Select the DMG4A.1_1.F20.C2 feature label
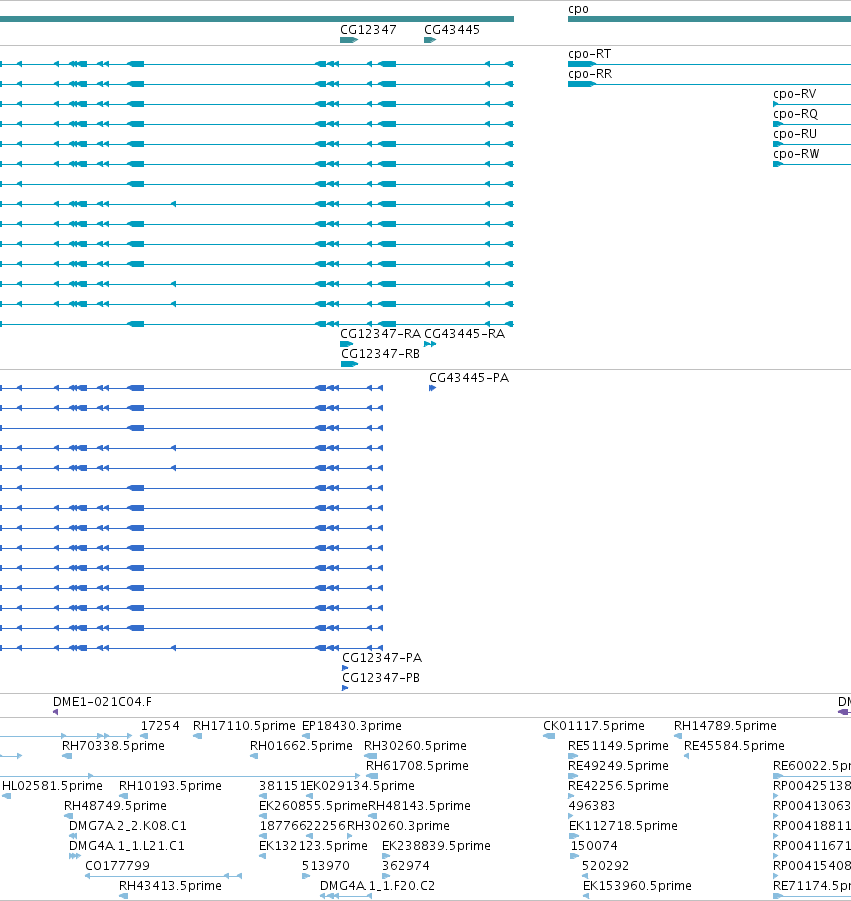This screenshot has width=851, height=901. tap(378, 886)
